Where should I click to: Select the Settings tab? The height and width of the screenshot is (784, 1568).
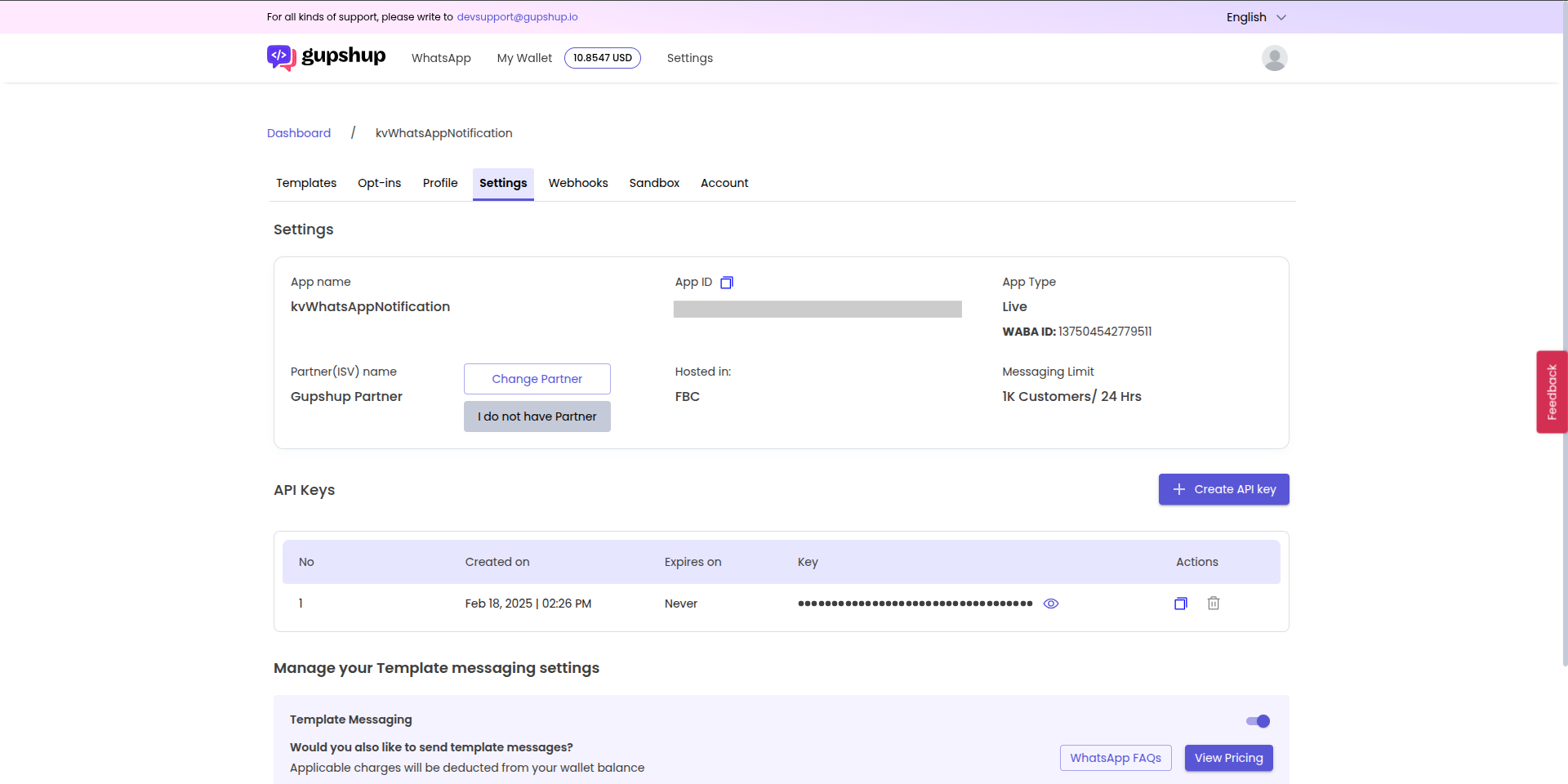503,184
